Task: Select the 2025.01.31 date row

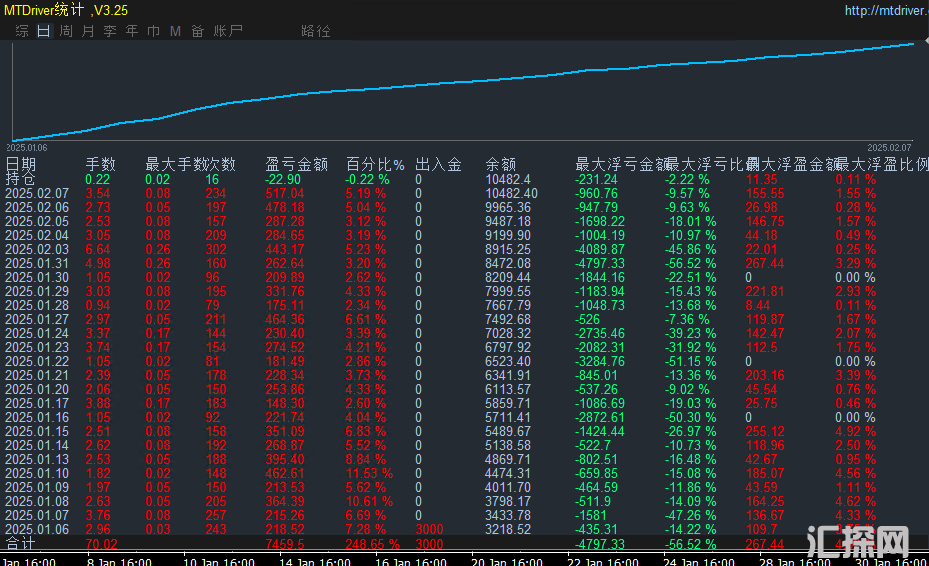Action: (x=464, y=263)
